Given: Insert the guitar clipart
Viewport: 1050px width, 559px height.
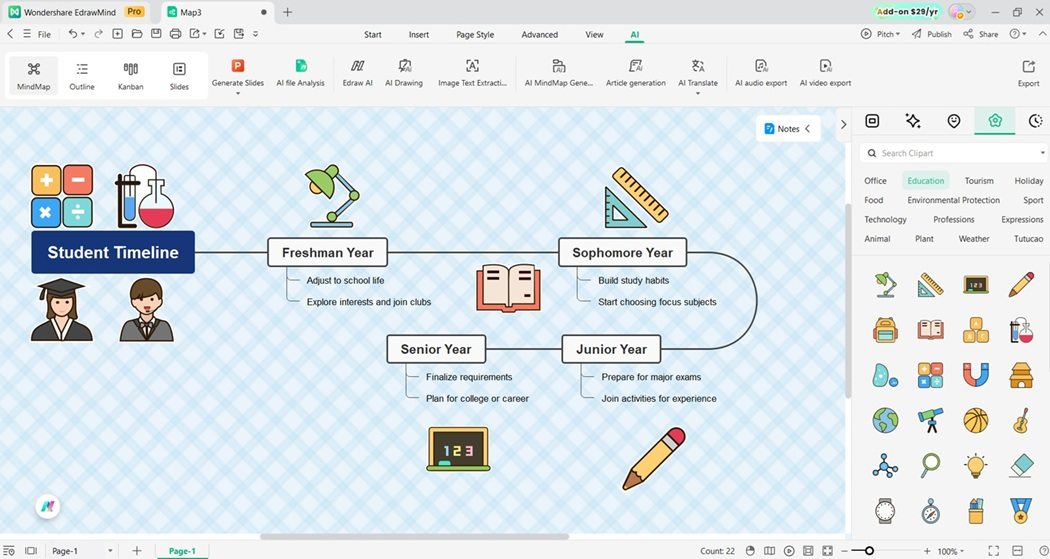Looking at the screenshot, I should tap(1021, 420).
